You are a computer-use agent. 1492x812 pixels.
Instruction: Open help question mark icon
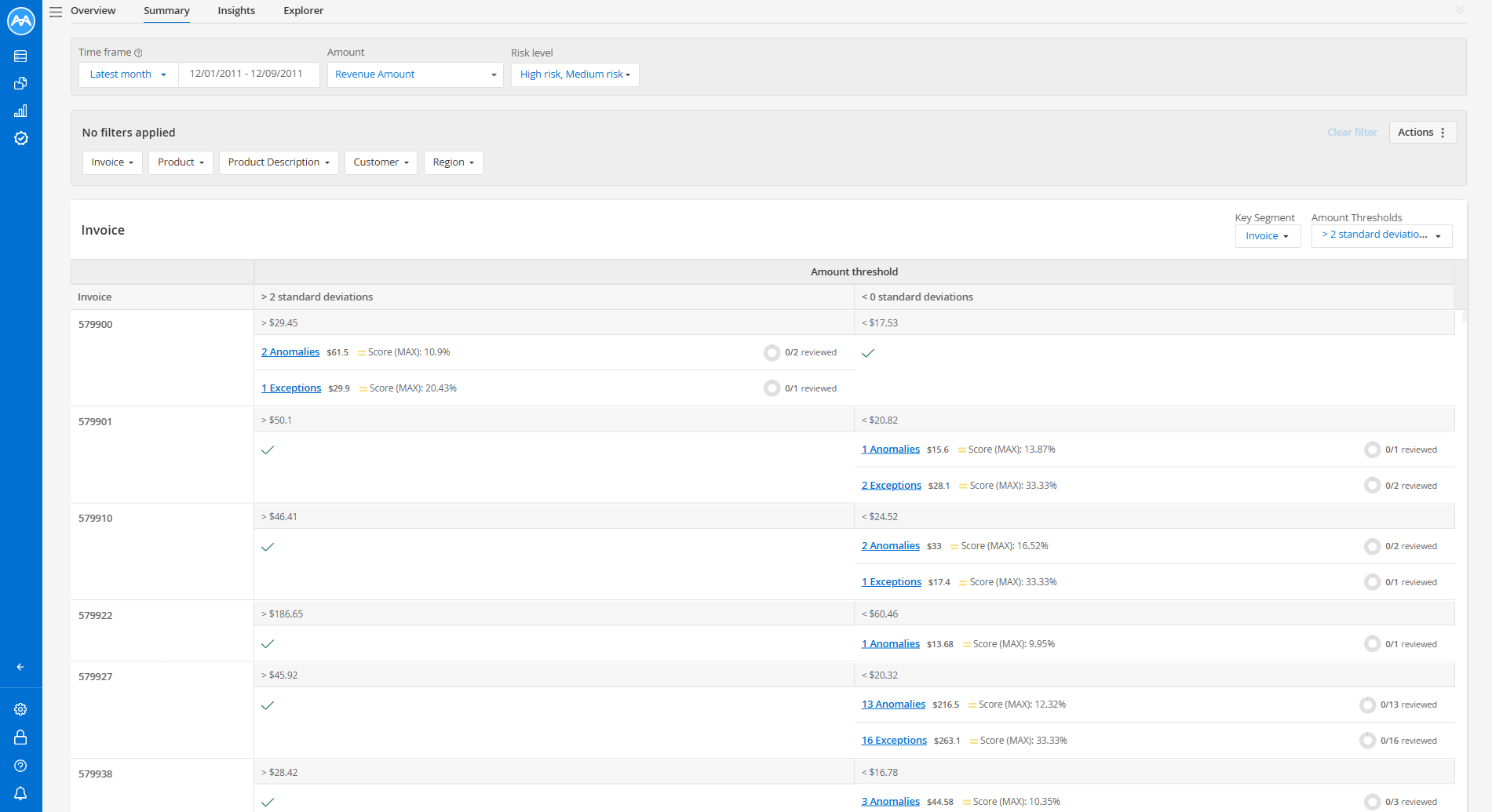pos(20,766)
